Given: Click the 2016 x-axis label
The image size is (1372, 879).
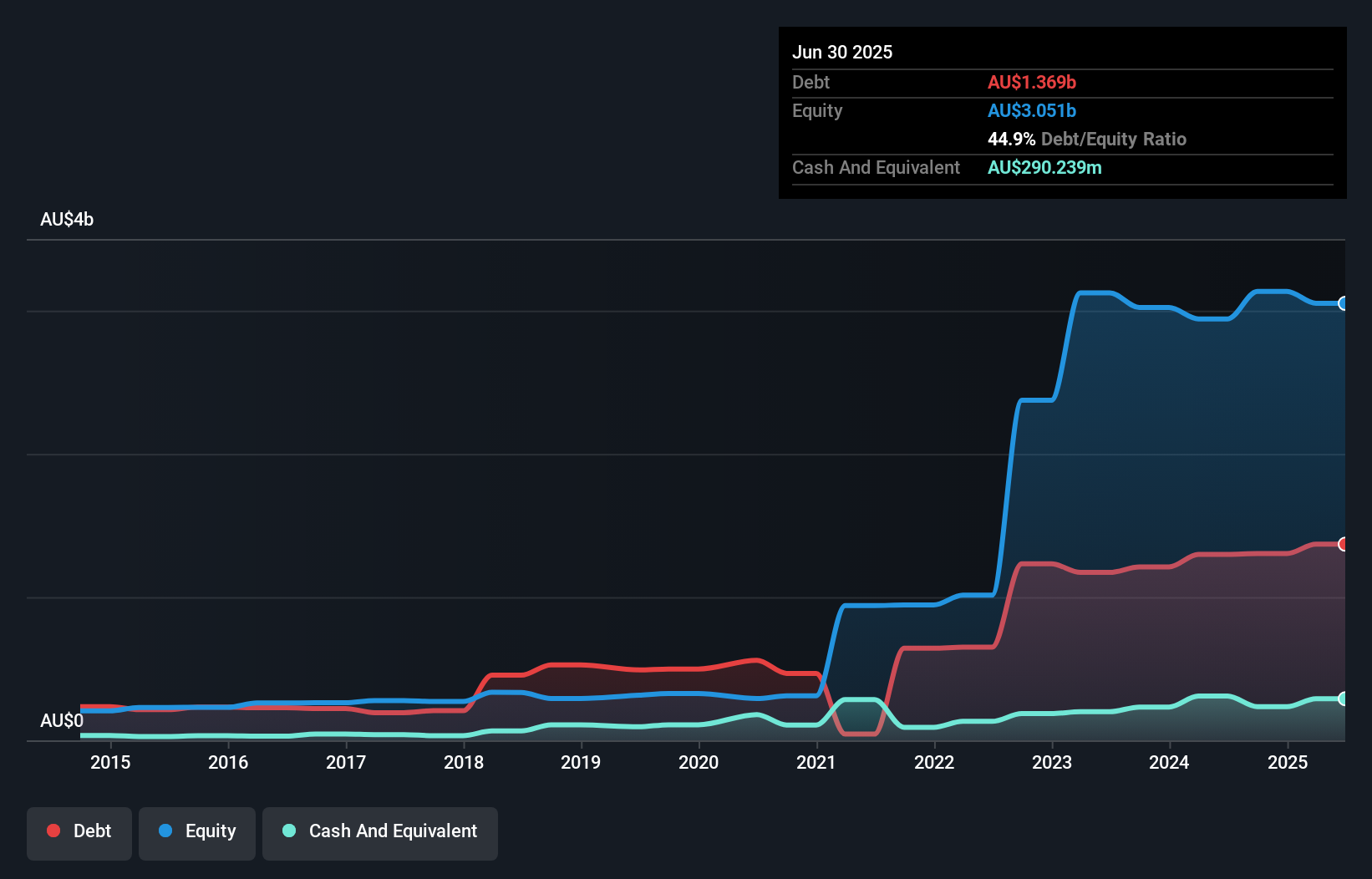Looking at the screenshot, I should click(x=228, y=762).
